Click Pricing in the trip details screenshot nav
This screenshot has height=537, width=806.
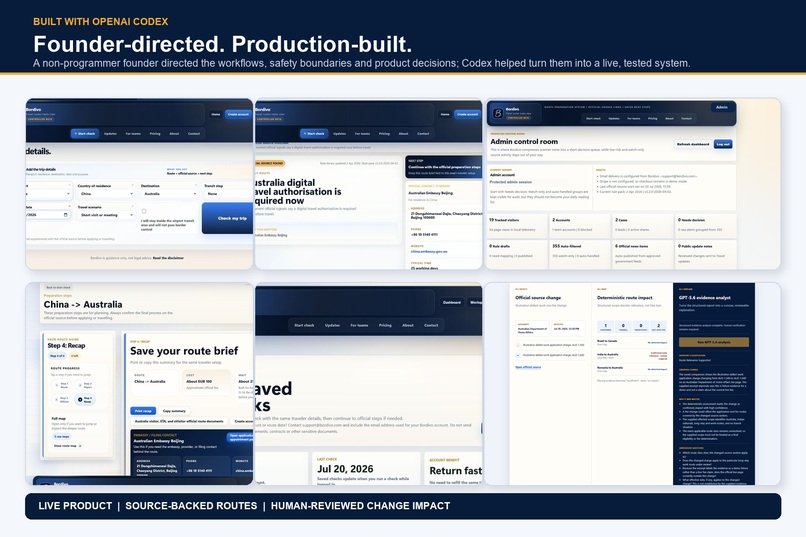(x=155, y=134)
